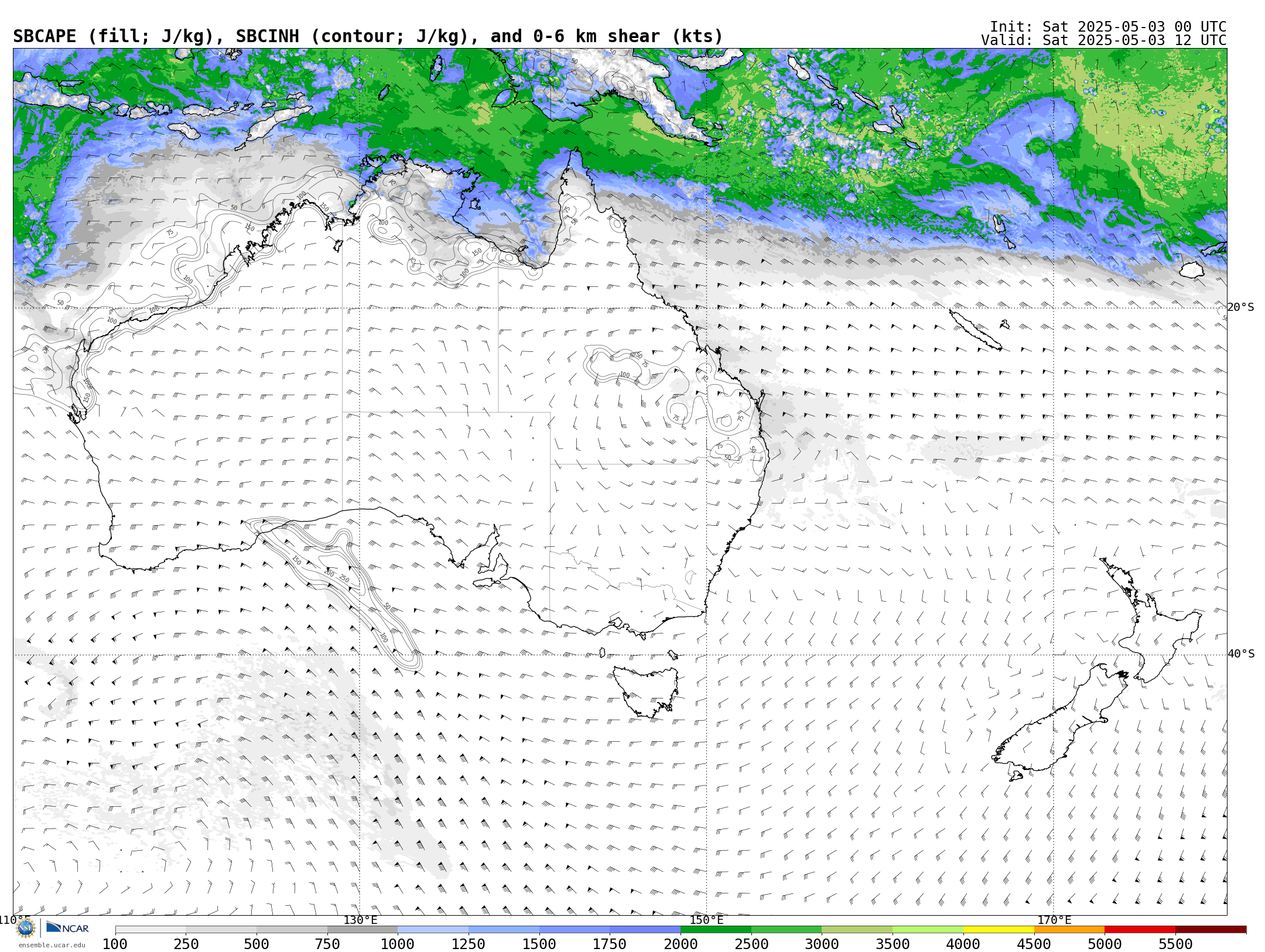The image size is (1265, 952).
Task: Click the colorbar tick label 750
Action: [x=327, y=944]
